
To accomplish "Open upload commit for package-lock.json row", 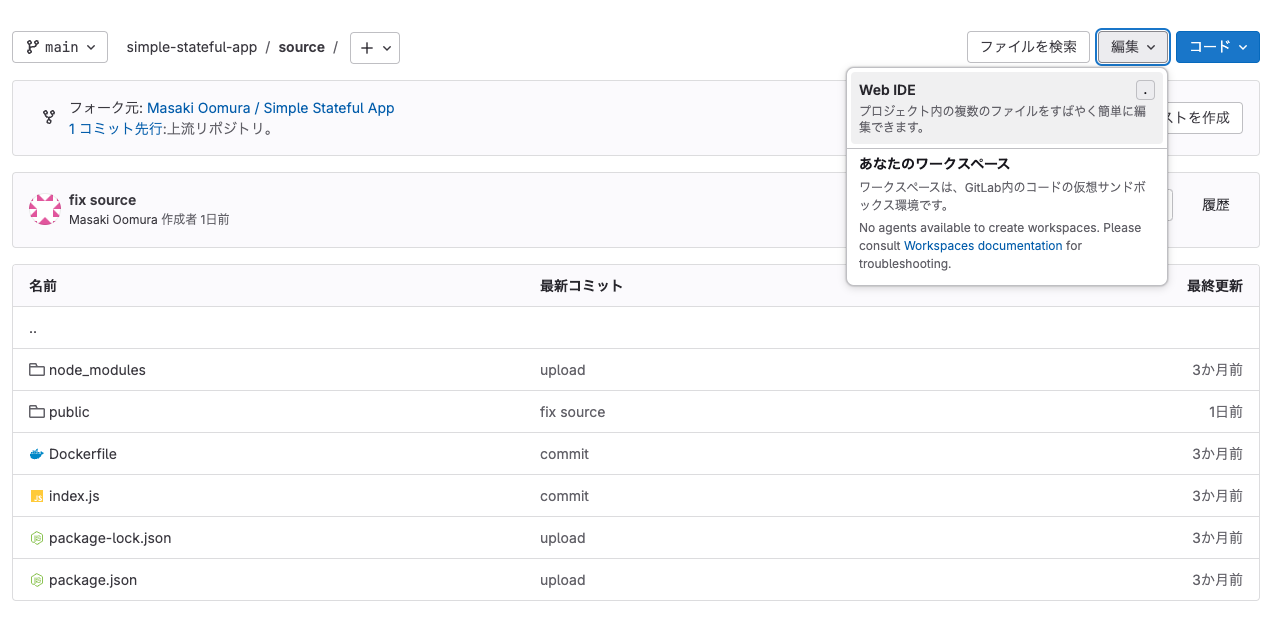I will click(x=563, y=538).
